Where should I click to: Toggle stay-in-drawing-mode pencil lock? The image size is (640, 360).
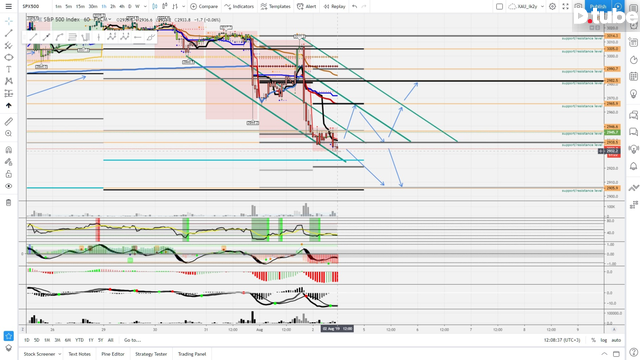[9, 162]
